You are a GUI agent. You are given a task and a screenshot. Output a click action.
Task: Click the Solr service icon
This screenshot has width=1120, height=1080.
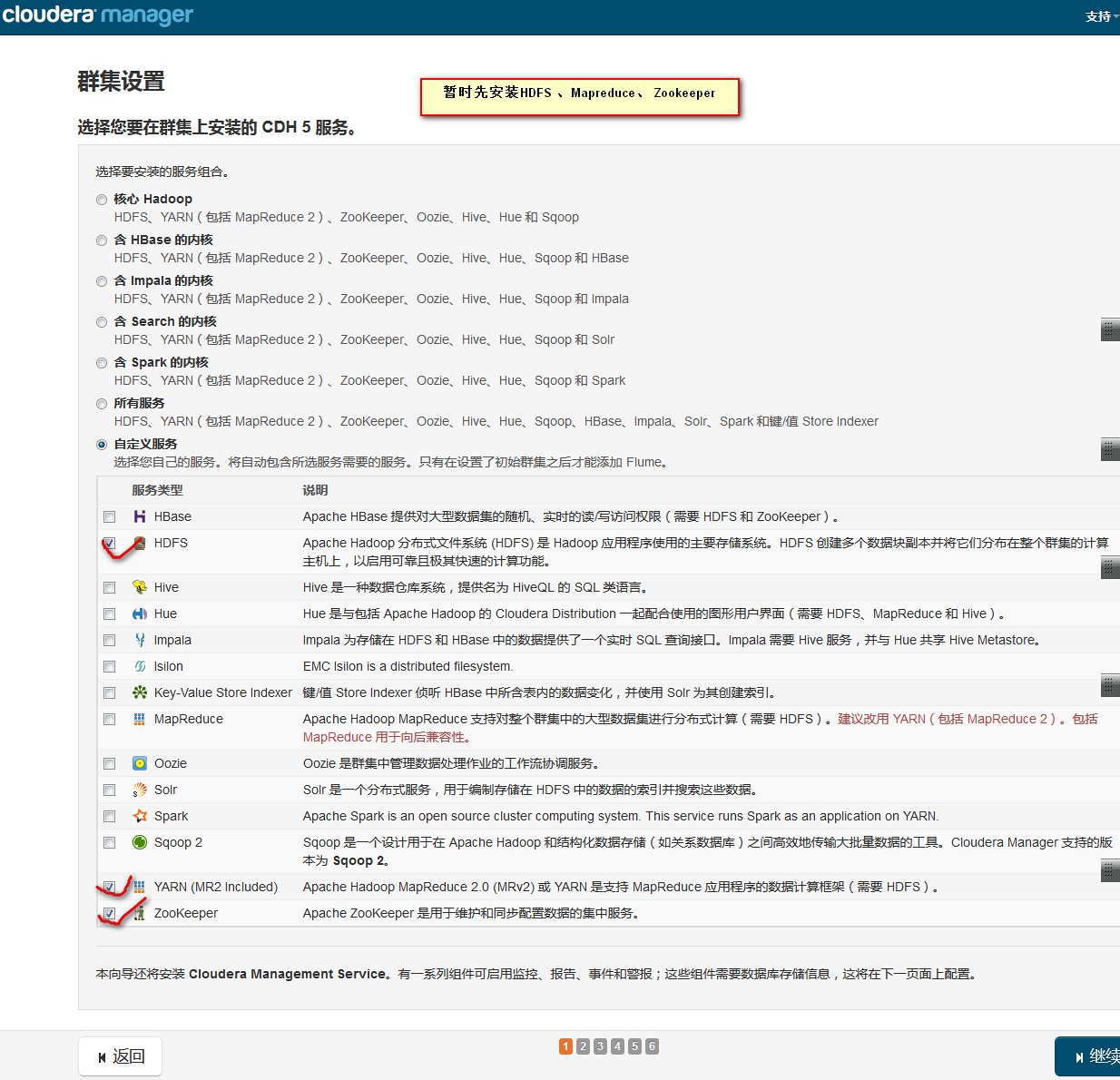pos(140,790)
